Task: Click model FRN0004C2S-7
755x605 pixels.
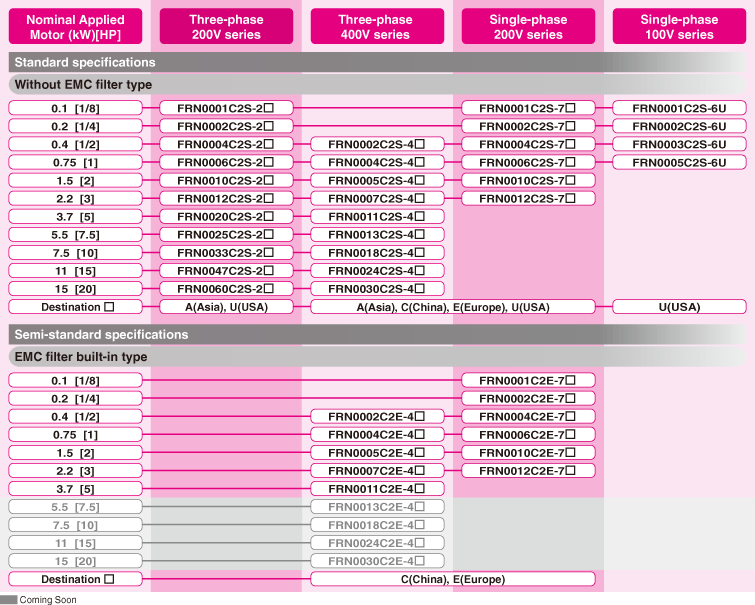Action: 528,144
